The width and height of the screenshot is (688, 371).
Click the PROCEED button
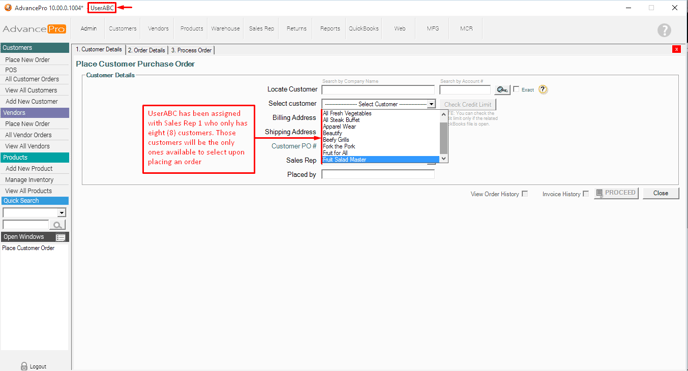pos(616,193)
